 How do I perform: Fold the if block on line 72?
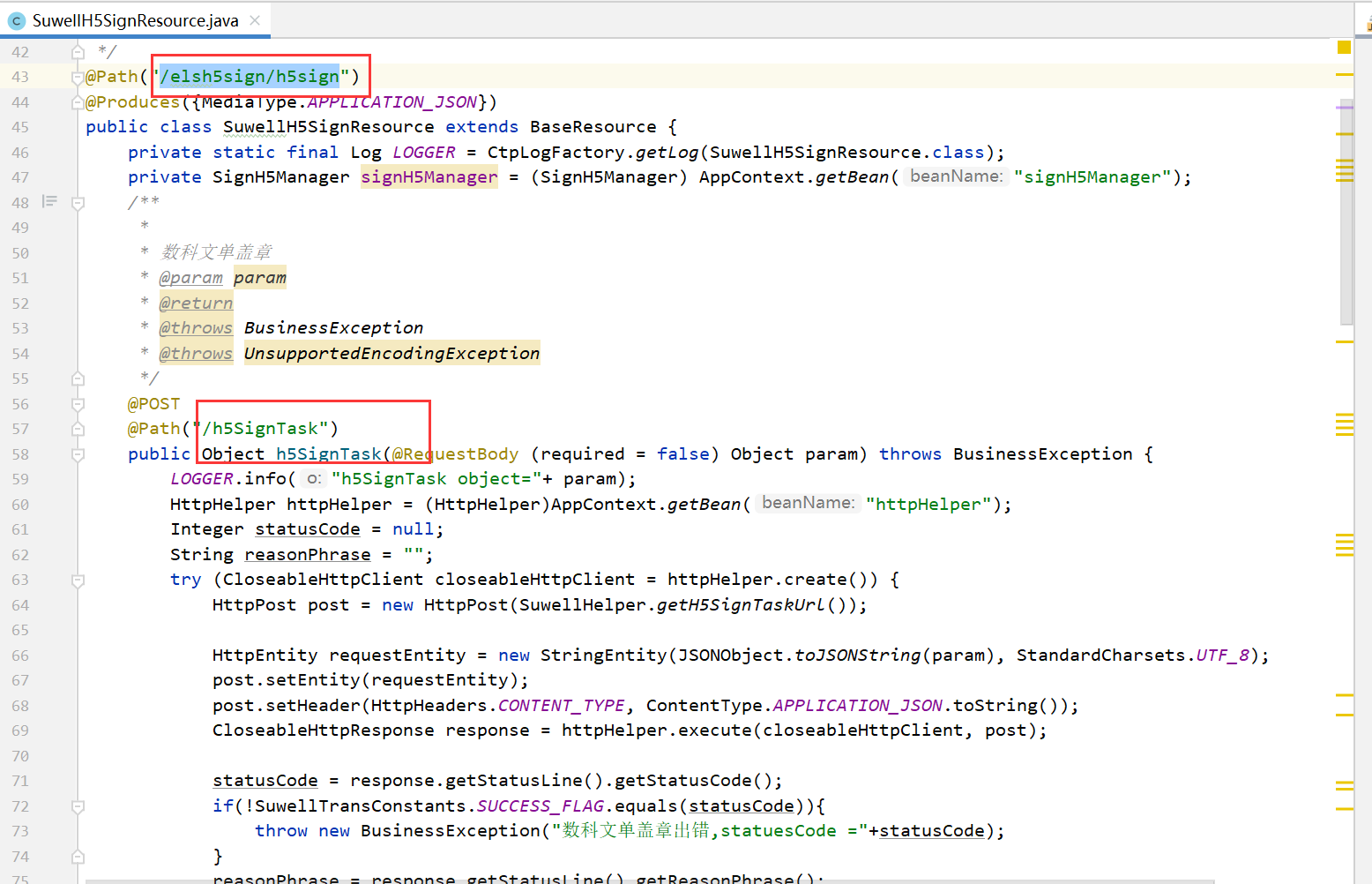pyautogui.click(x=78, y=806)
